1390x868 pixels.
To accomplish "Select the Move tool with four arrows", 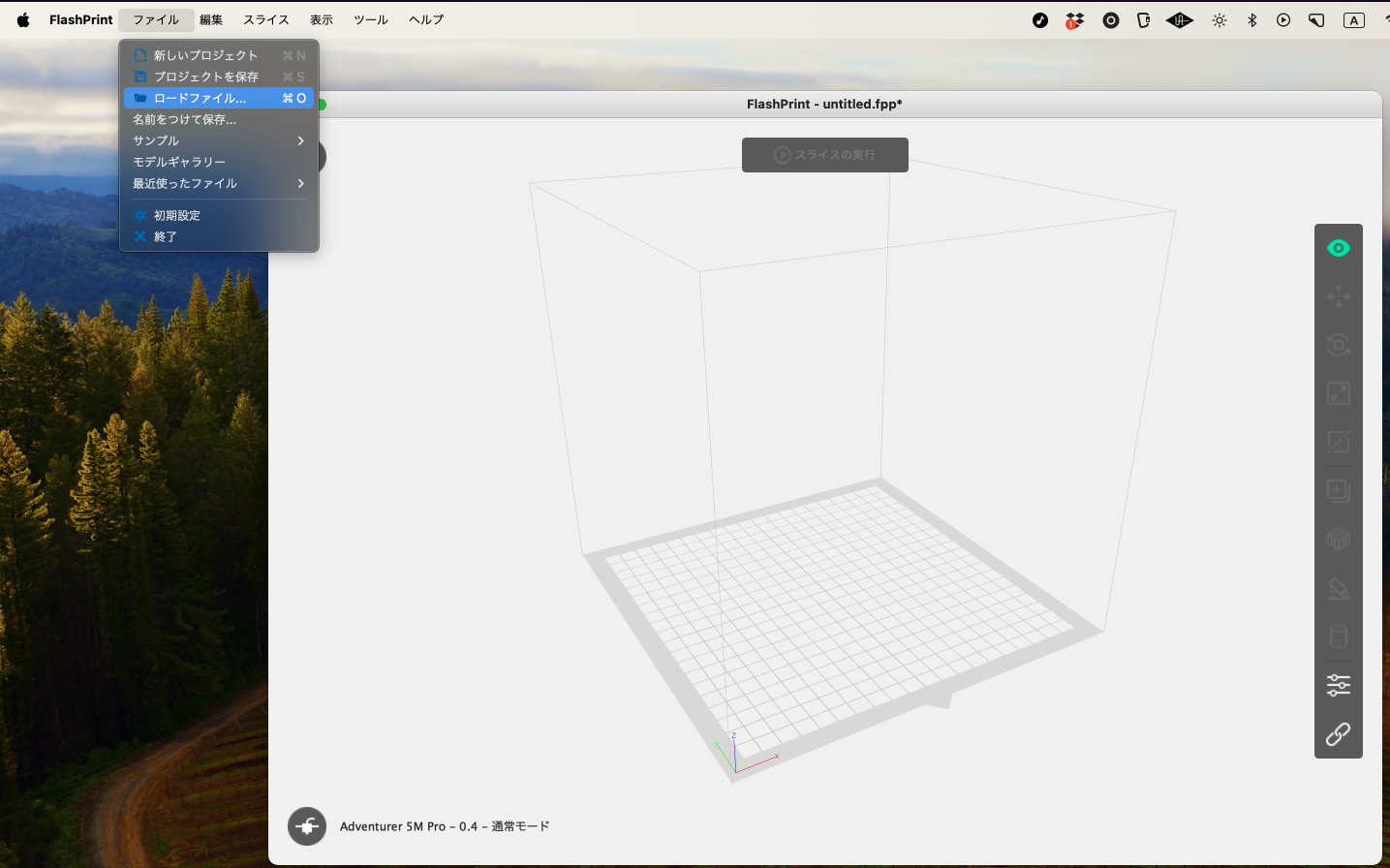I will pyautogui.click(x=1338, y=296).
